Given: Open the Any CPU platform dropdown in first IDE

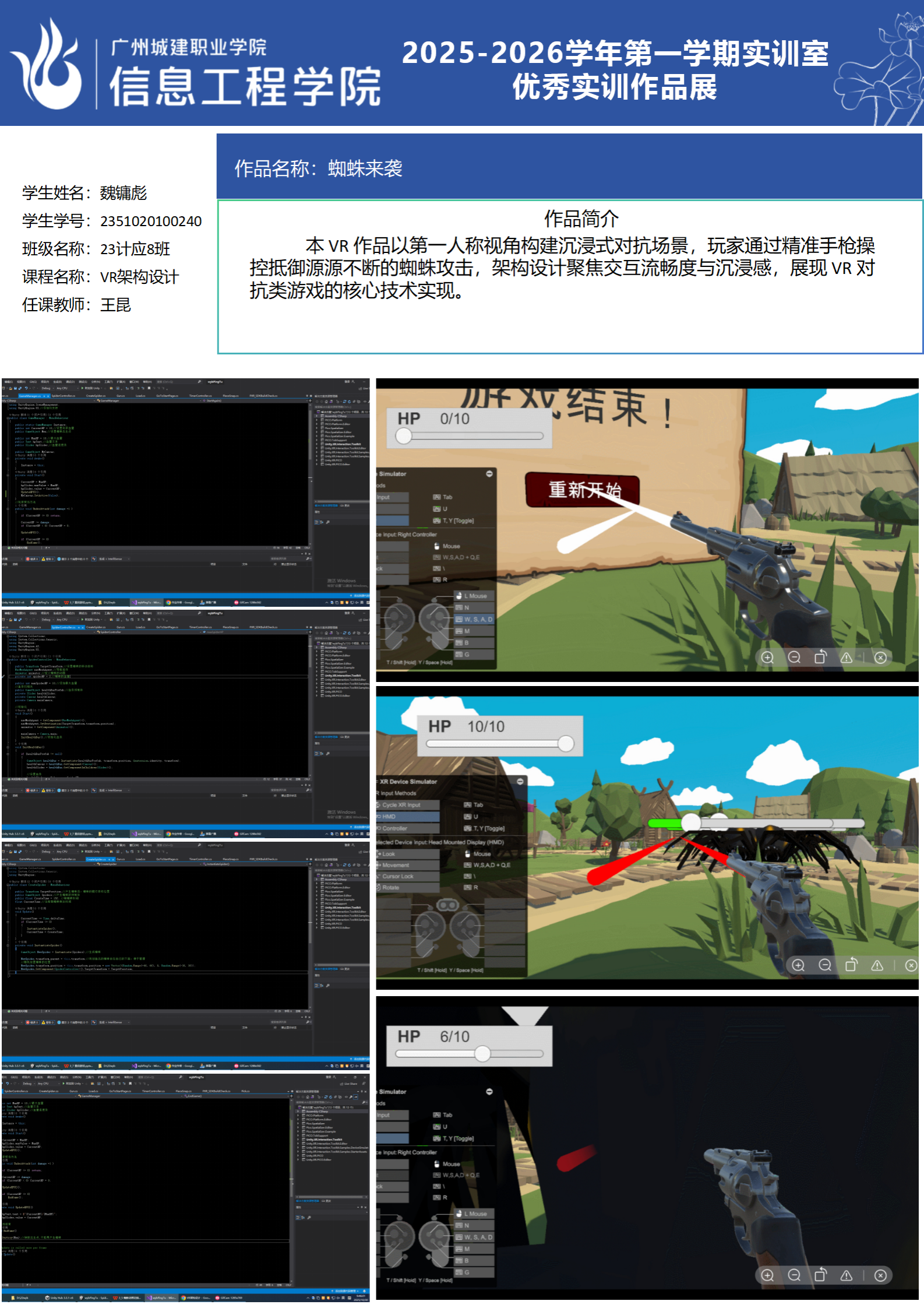Looking at the screenshot, I should point(62,388).
